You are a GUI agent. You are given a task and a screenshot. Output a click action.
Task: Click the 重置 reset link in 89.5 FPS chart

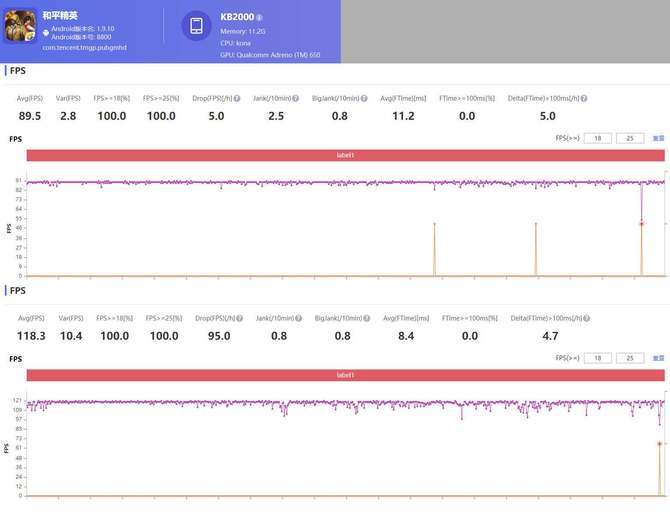point(658,138)
